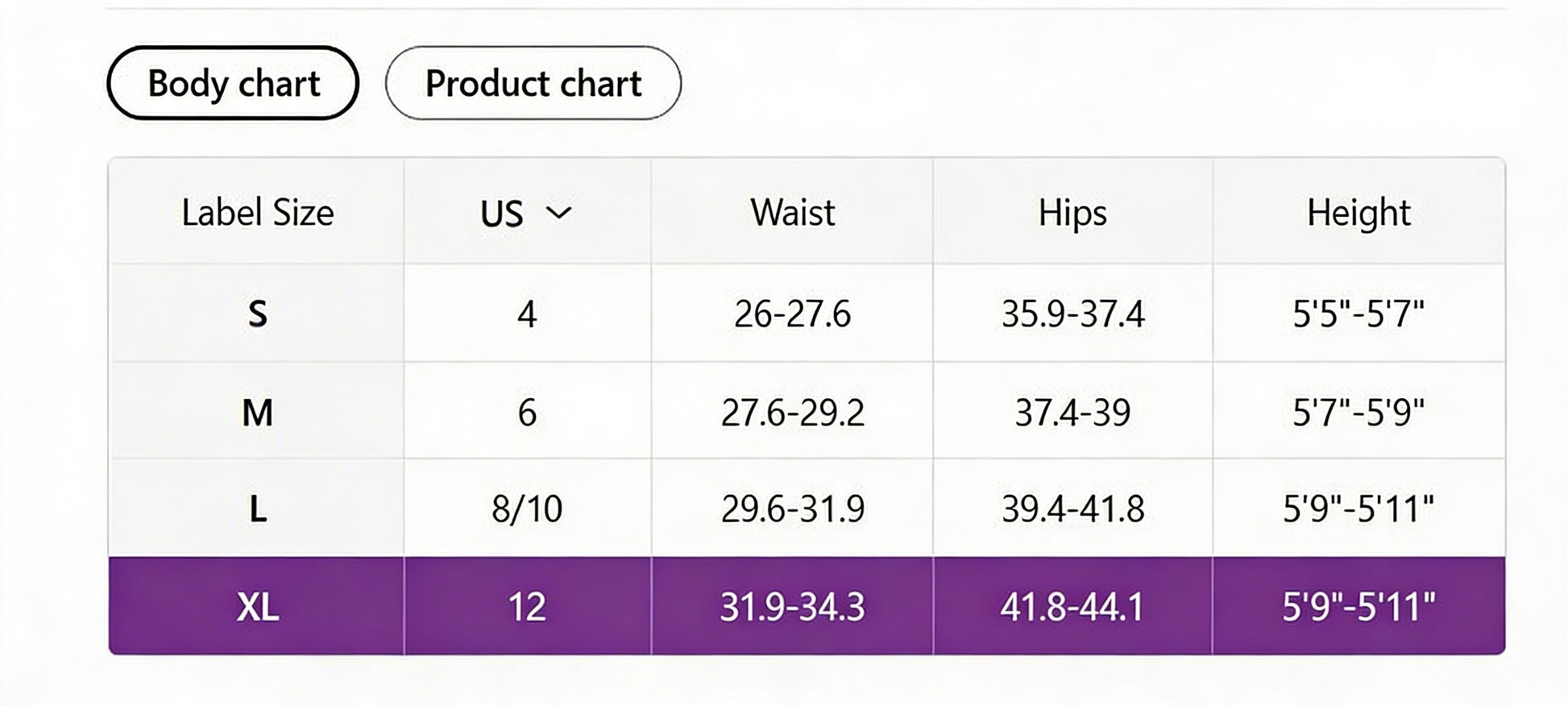The width and height of the screenshot is (1568, 706).
Task: Click the 5'5"-5'7" height cell
Action: (x=1359, y=314)
